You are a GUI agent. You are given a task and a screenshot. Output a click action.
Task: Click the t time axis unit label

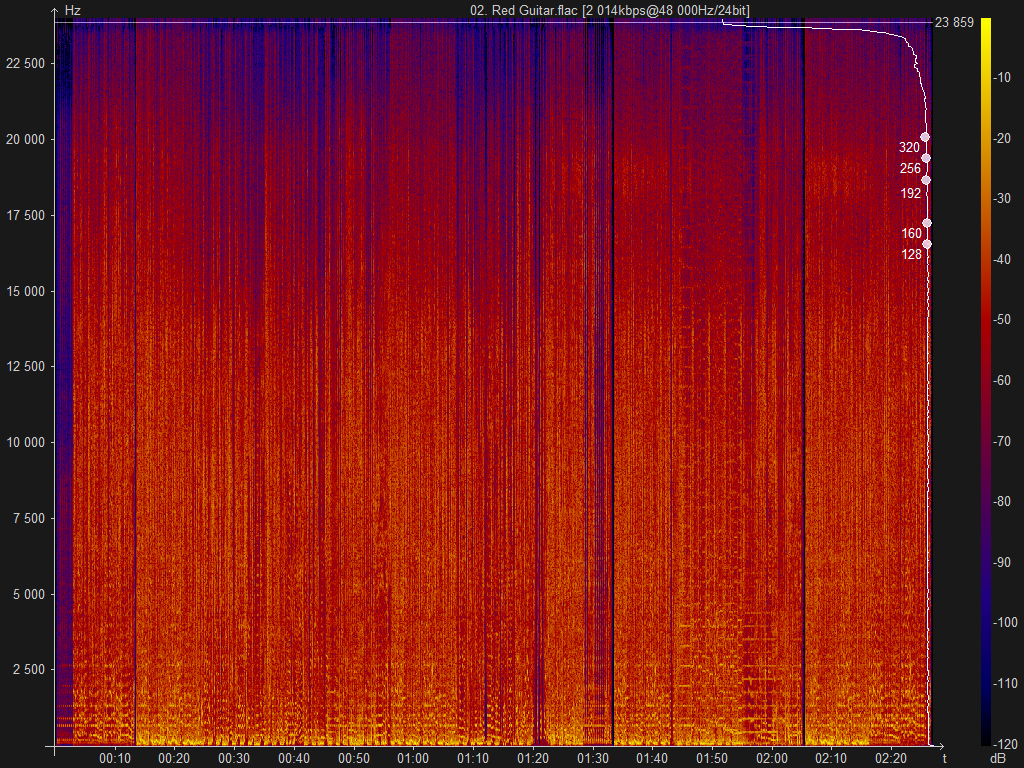point(945,758)
